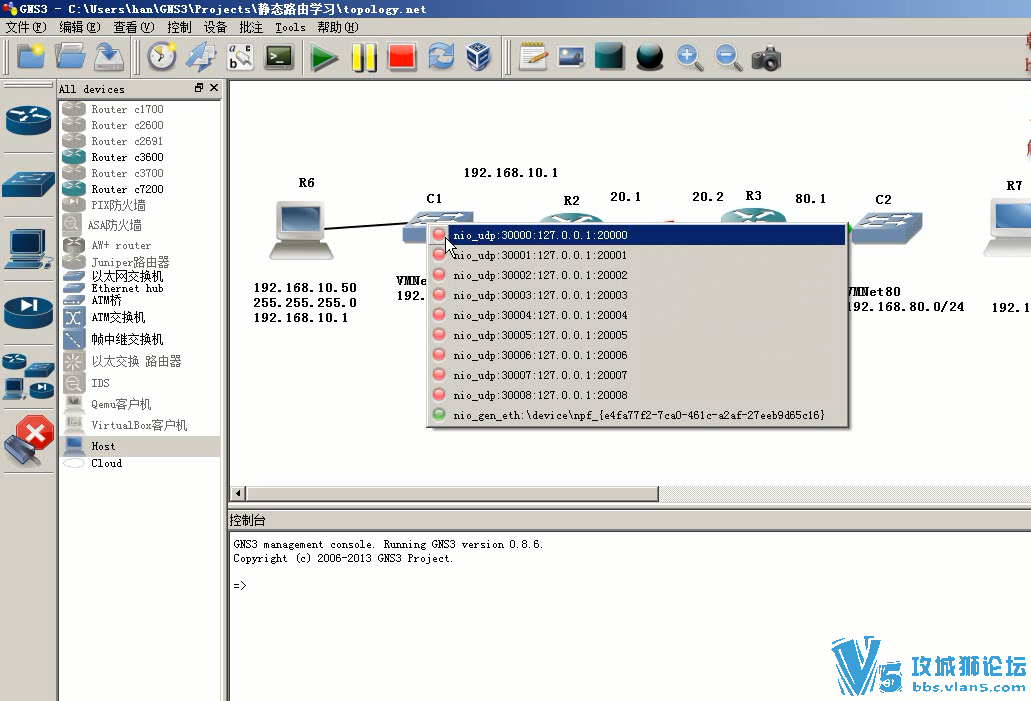Image resolution: width=1031 pixels, height=701 pixels.
Task: Open console to all devices icon
Action: (x=279, y=57)
